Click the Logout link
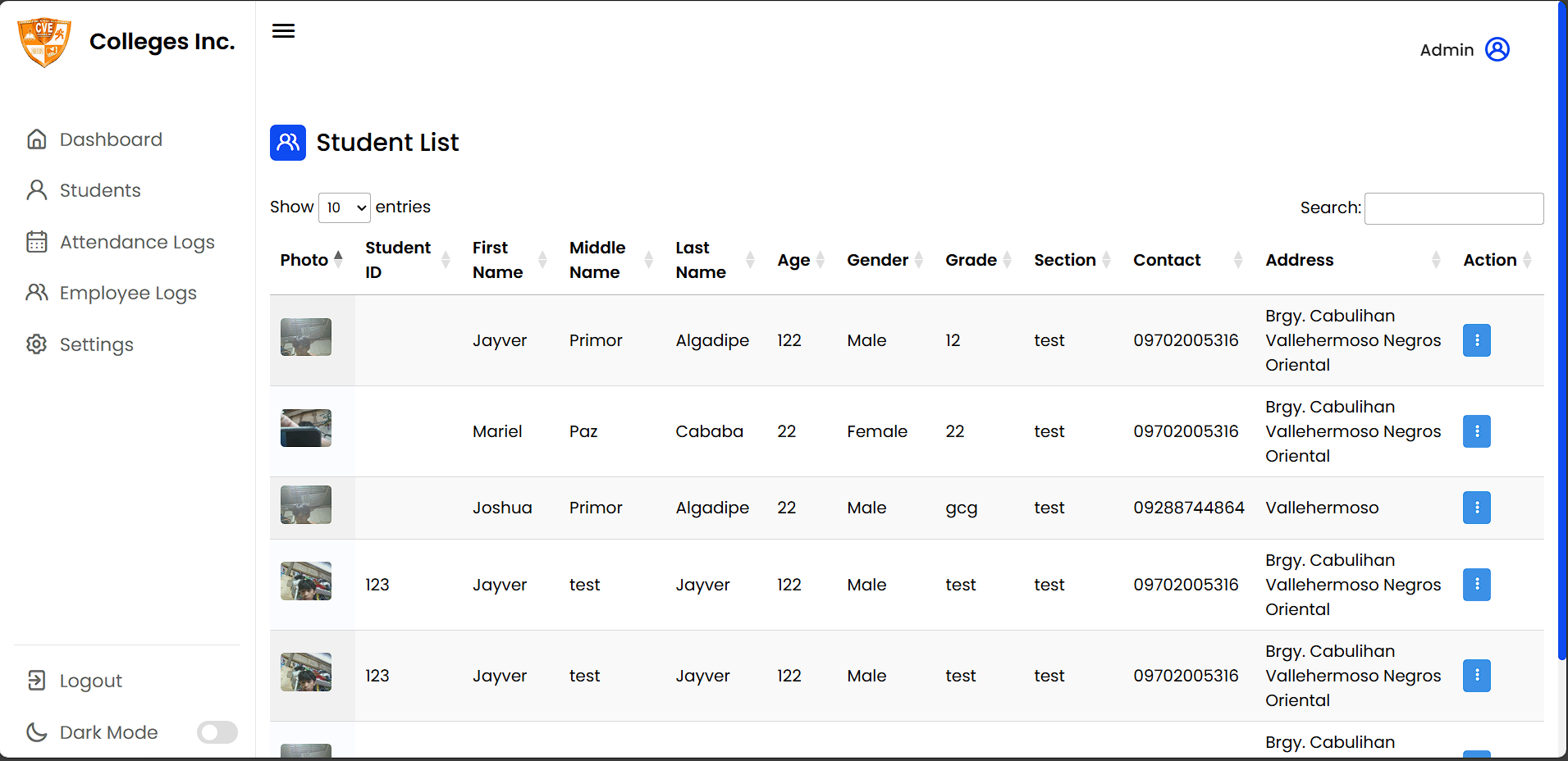The width and height of the screenshot is (1568, 761). coord(90,681)
